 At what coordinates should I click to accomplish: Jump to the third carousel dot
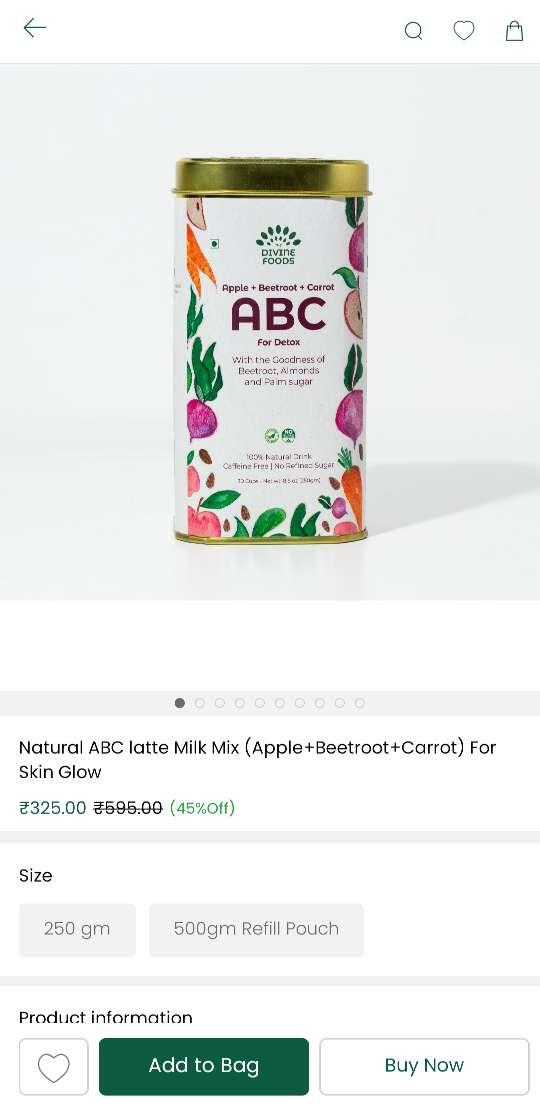coord(219,703)
